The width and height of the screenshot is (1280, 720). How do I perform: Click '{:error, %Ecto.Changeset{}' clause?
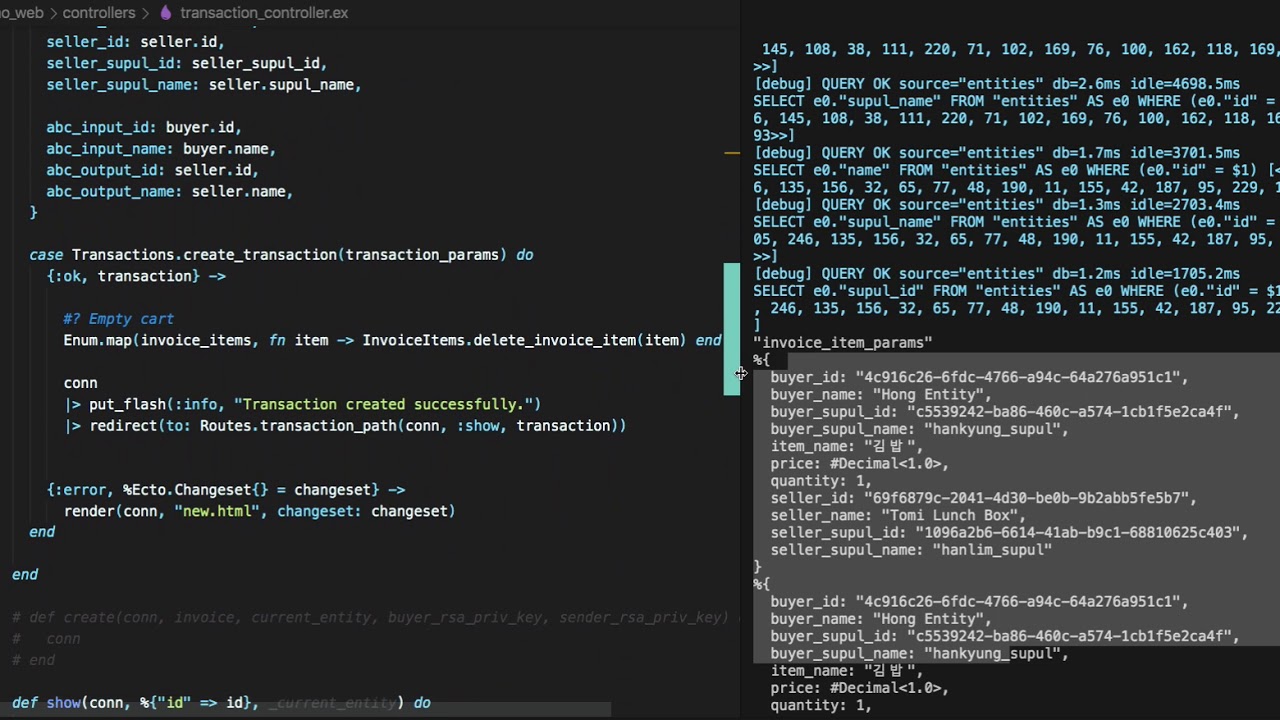(x=226, y=490)
